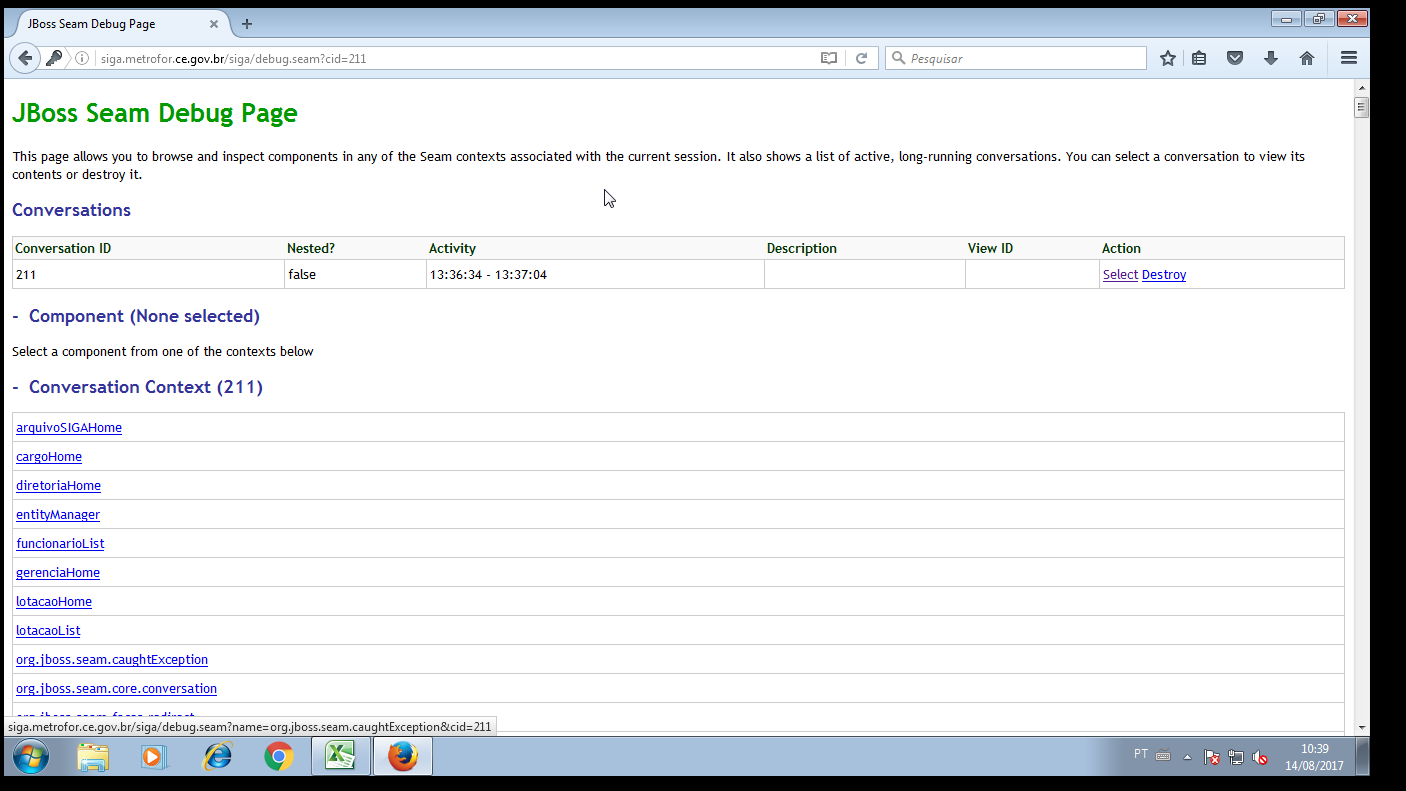This screenshot has height=791, width=1406.
Task: Click scrollbar down arrow
Action: point(1361,728)
